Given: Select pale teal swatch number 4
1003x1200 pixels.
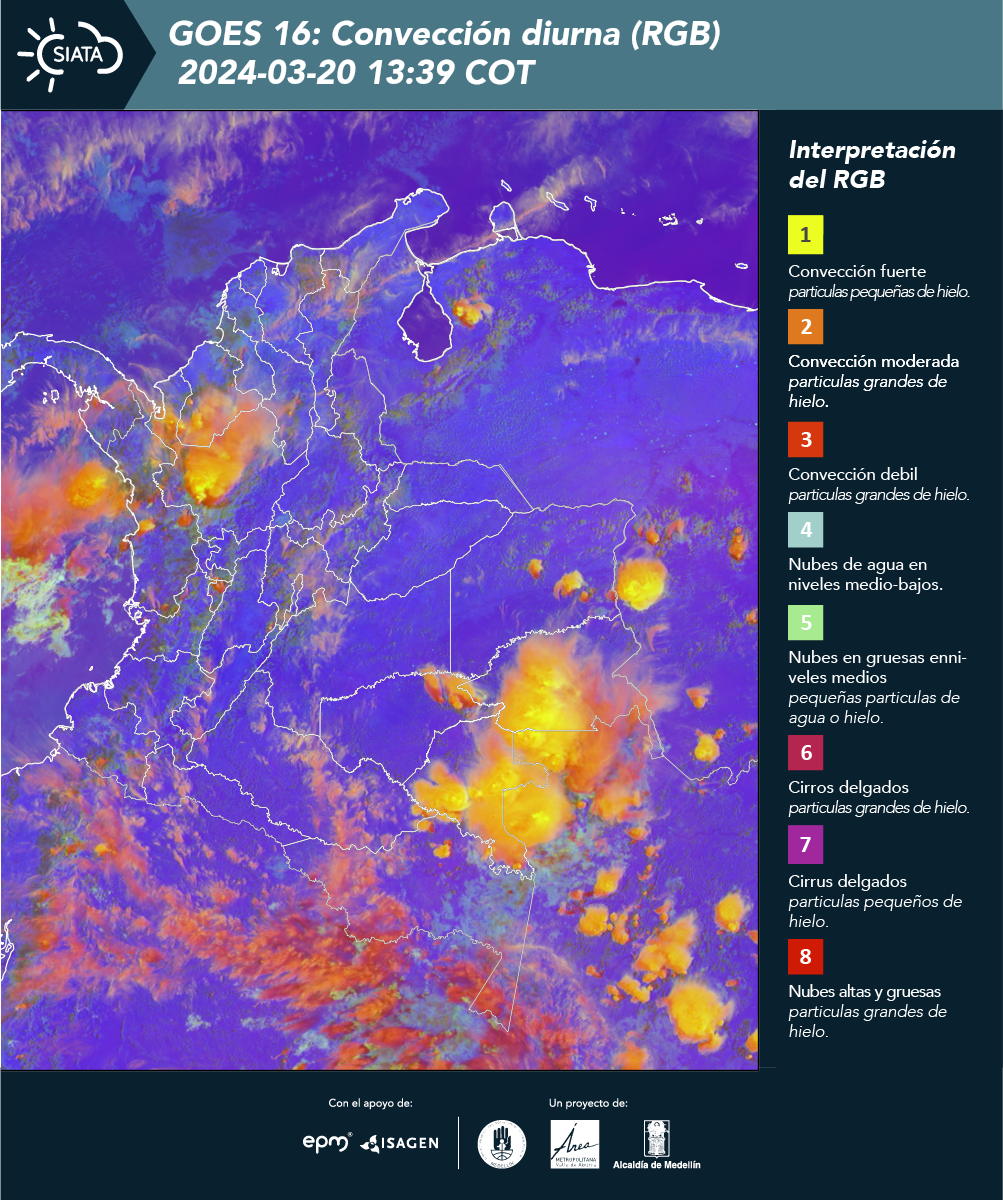Looking at the screenshot, I should [x=806, y=529].
